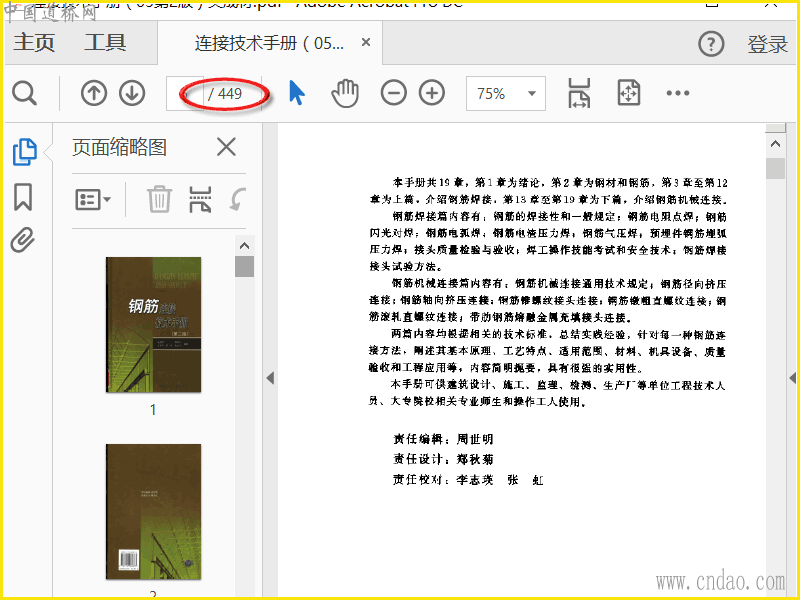The image size is (800, 600).
Task: Switch to the 连接技术手册 document tab
Action: click(x=269, y=43)
